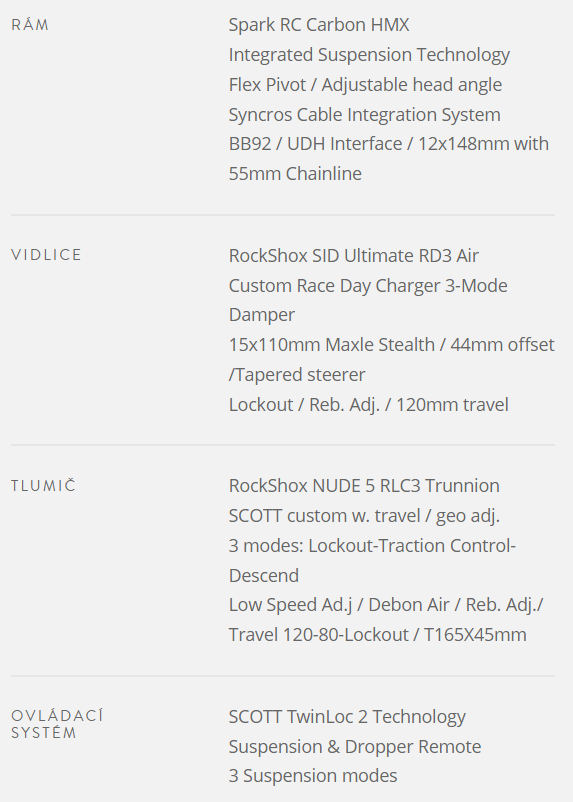573x802 pixels.
Task: Click 'Lockout / Reb. Adj. / 120mm travel' line
Action: pos(368,405)
